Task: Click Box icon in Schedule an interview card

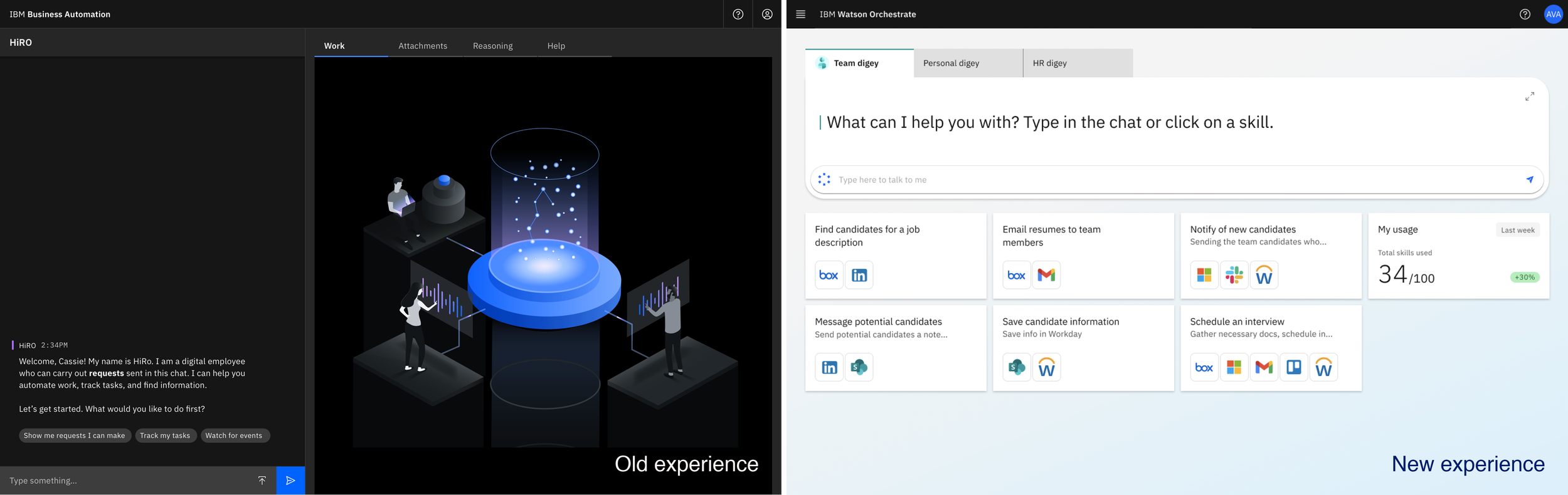Action: pos(1204,367)
